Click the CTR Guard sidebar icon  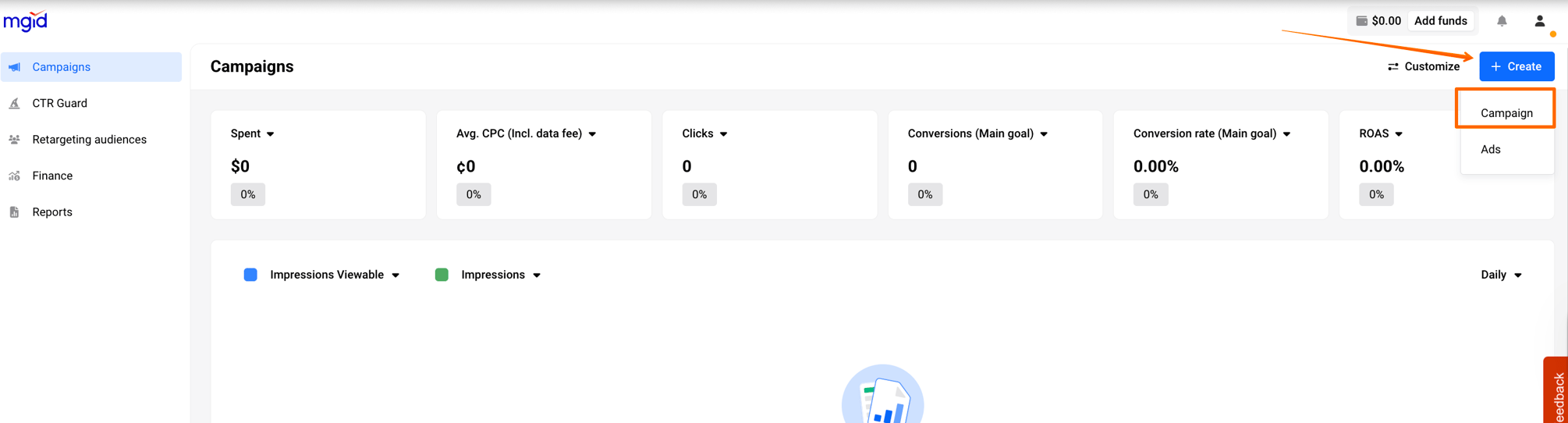click(x=15, y=103)
